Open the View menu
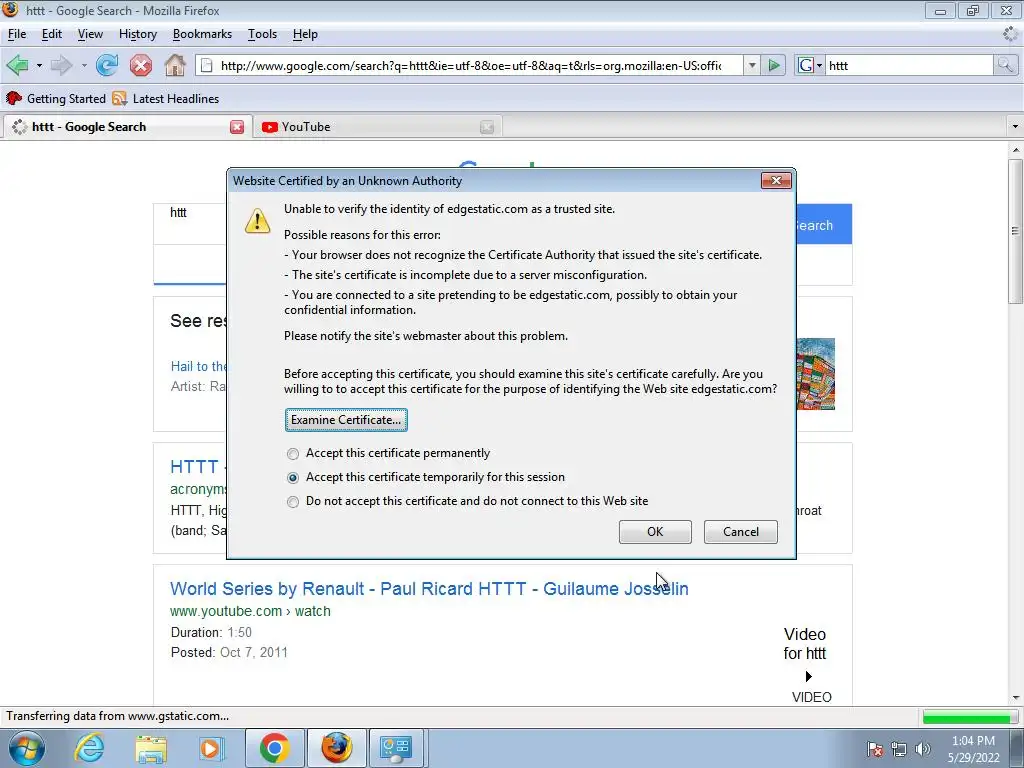The height and width of the screenshot is (768, 1024). coord(90,34)
